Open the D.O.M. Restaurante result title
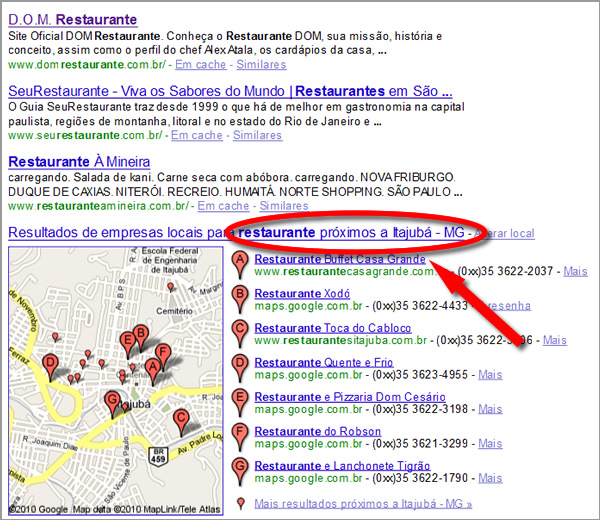The width and height of the screenshot is (600, 520). pos(72,19)
